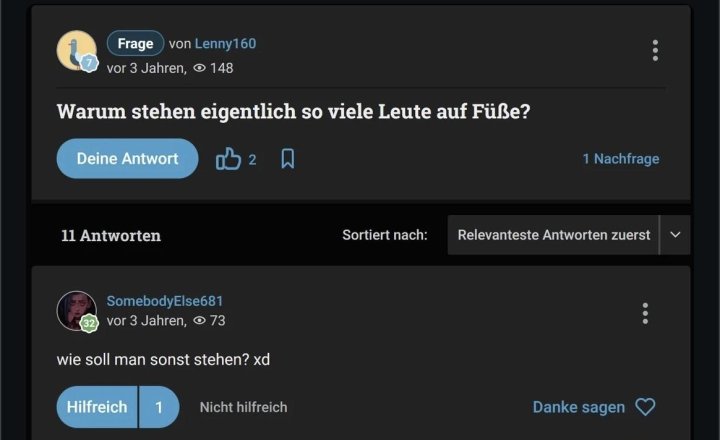
Task: Click the Danke sagen link
Action: tap(578, 407)
